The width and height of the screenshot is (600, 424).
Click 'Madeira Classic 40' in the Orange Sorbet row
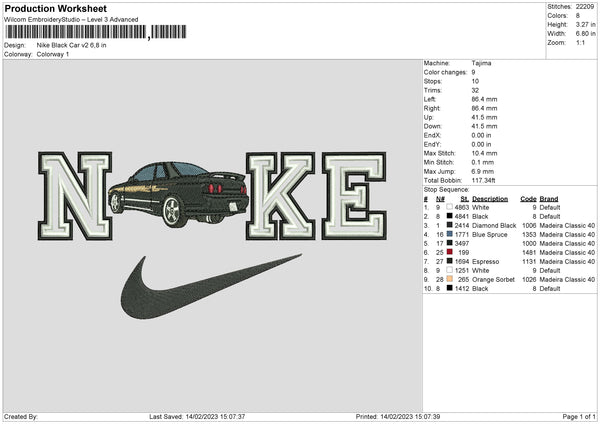pos(567,279)
